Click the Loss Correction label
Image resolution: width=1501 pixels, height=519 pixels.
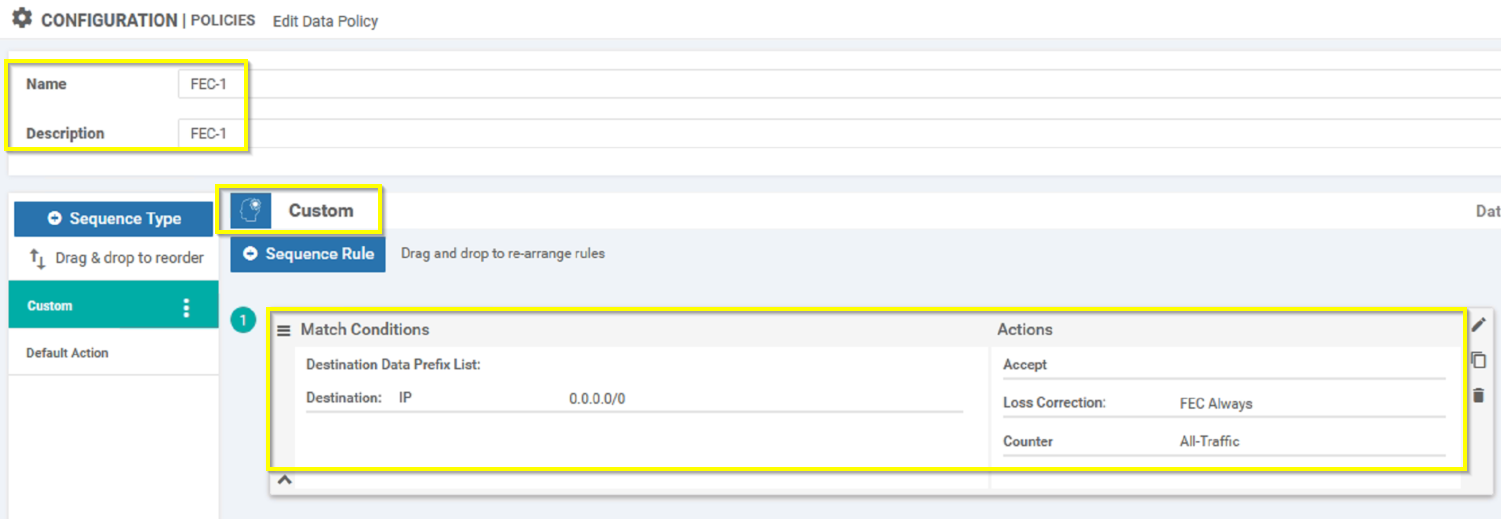(x=1054, y=403)
